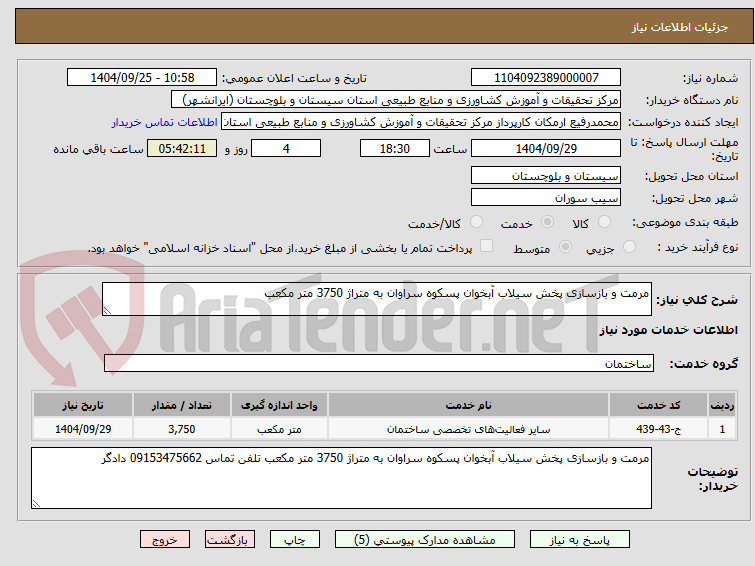Image resolution: width=755 pixels, height=566 pixels.
Task: Click the table date cell 1404/09/29
Action: 83,429
